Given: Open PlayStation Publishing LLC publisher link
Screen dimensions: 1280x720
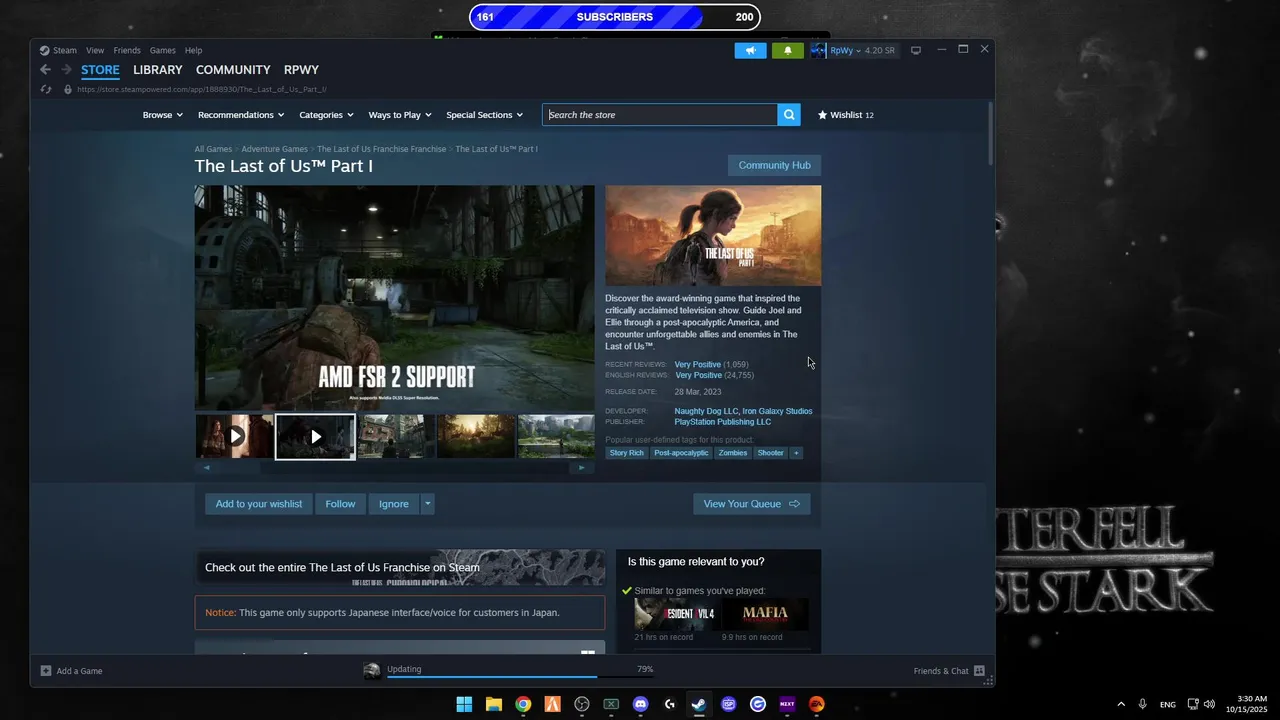Looking at the screenshot, I should (x=723, y=422).
